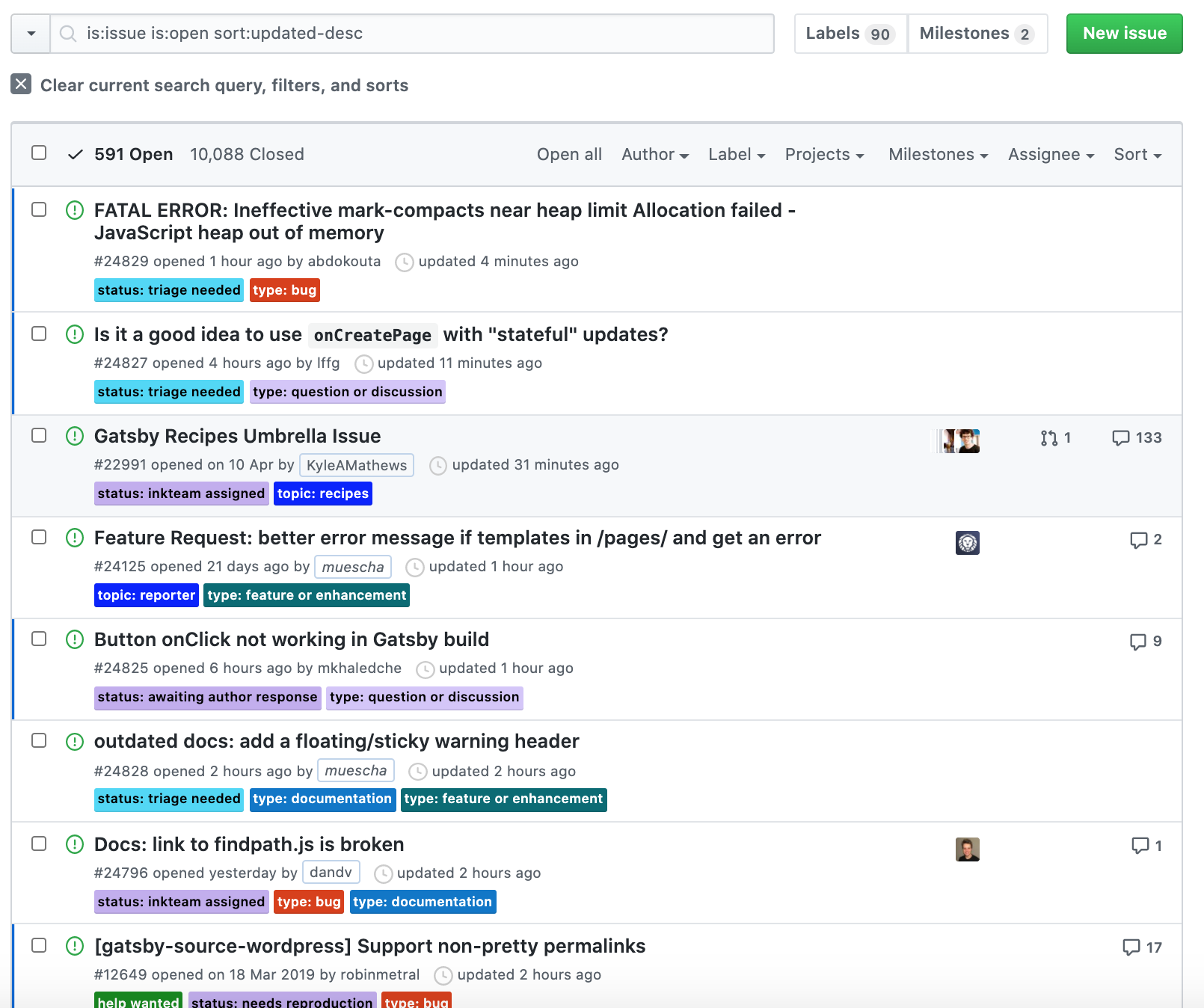Click the topic: reporter label
This screenshot has width=1204, height=1008.
coord(147,595)
